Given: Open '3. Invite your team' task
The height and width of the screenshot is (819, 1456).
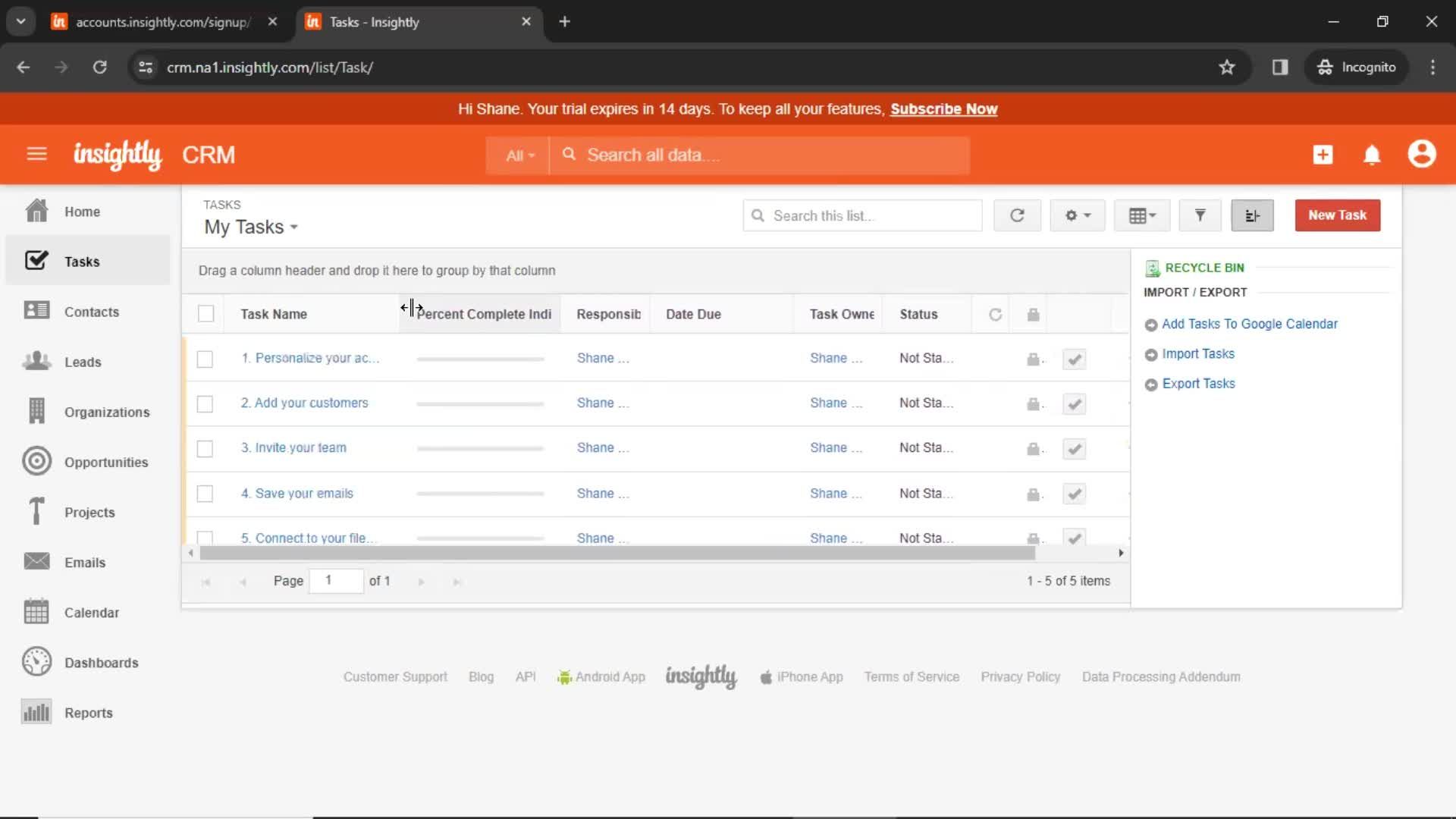Looking at the screenshot, I should click(293, 447).
